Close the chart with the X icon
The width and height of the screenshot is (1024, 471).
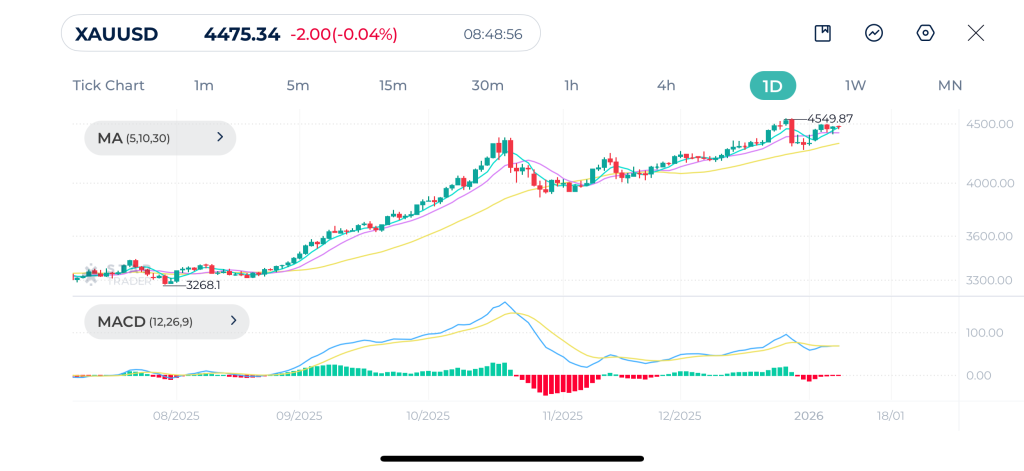976,33
